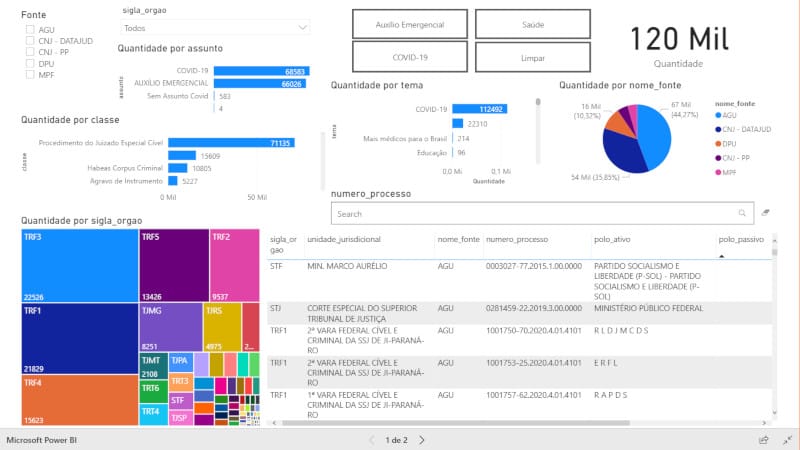Image resolution: width=800 pixels, height=450 pixels.
Task: Check the AGU source checkbox
Action: pos(31,30)
